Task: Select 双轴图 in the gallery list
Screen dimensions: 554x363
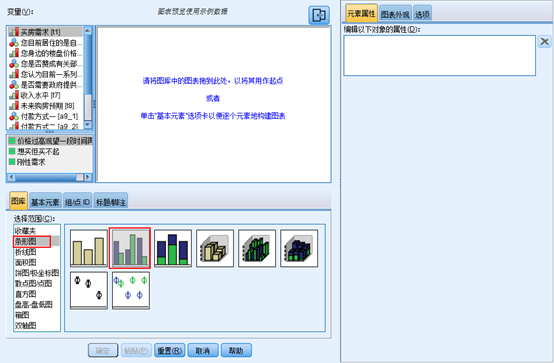Action: pos(37,326)
